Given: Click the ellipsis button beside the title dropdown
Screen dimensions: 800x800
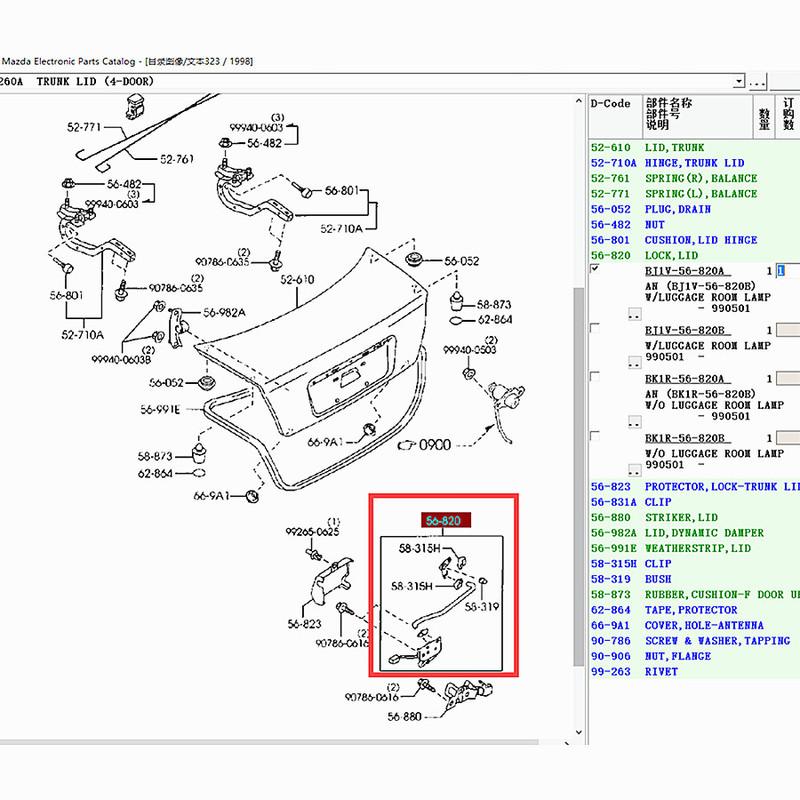Looking at the screenshot, I should (x=758, y=82).
